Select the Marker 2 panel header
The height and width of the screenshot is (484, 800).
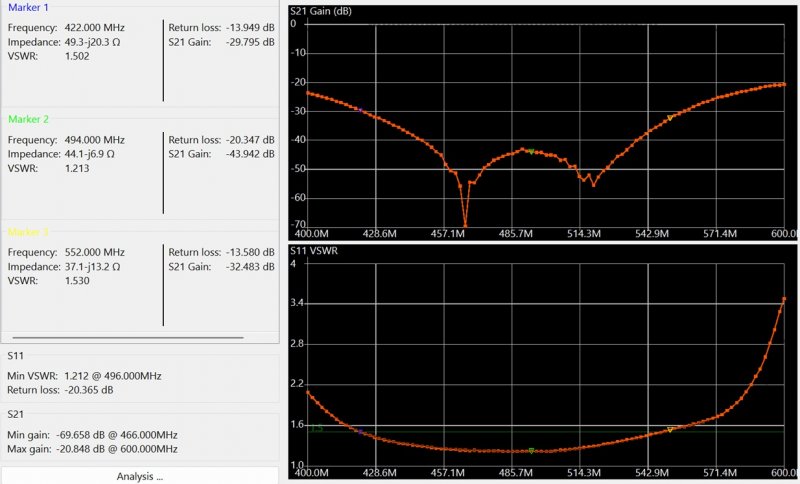[x=28, y=119]
